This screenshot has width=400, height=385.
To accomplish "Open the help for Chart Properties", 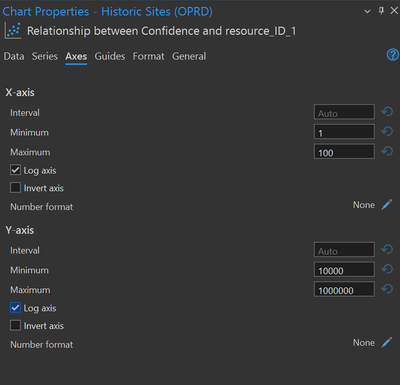I will click(393, 55).
